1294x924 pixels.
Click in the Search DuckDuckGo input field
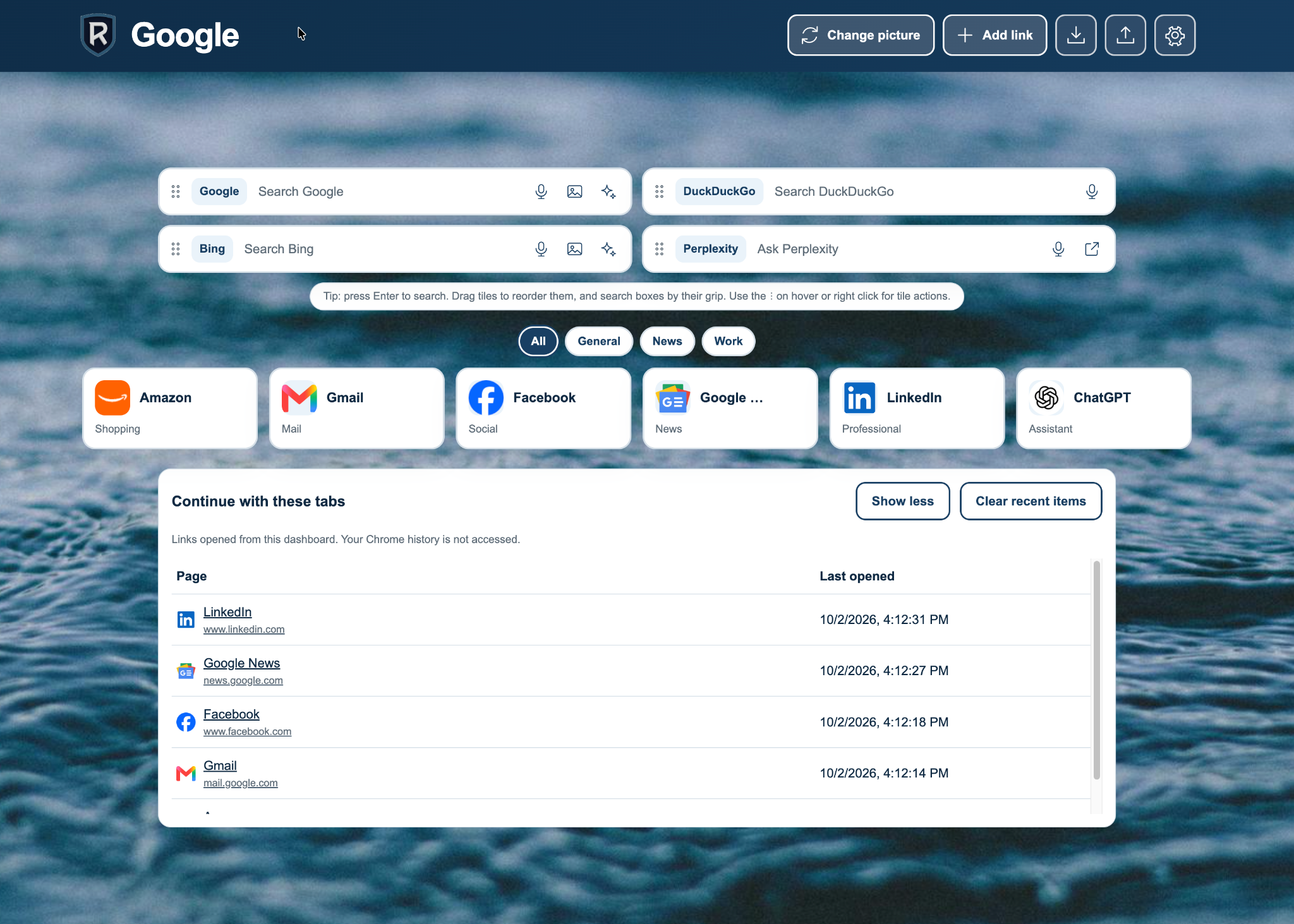(922, 191)
